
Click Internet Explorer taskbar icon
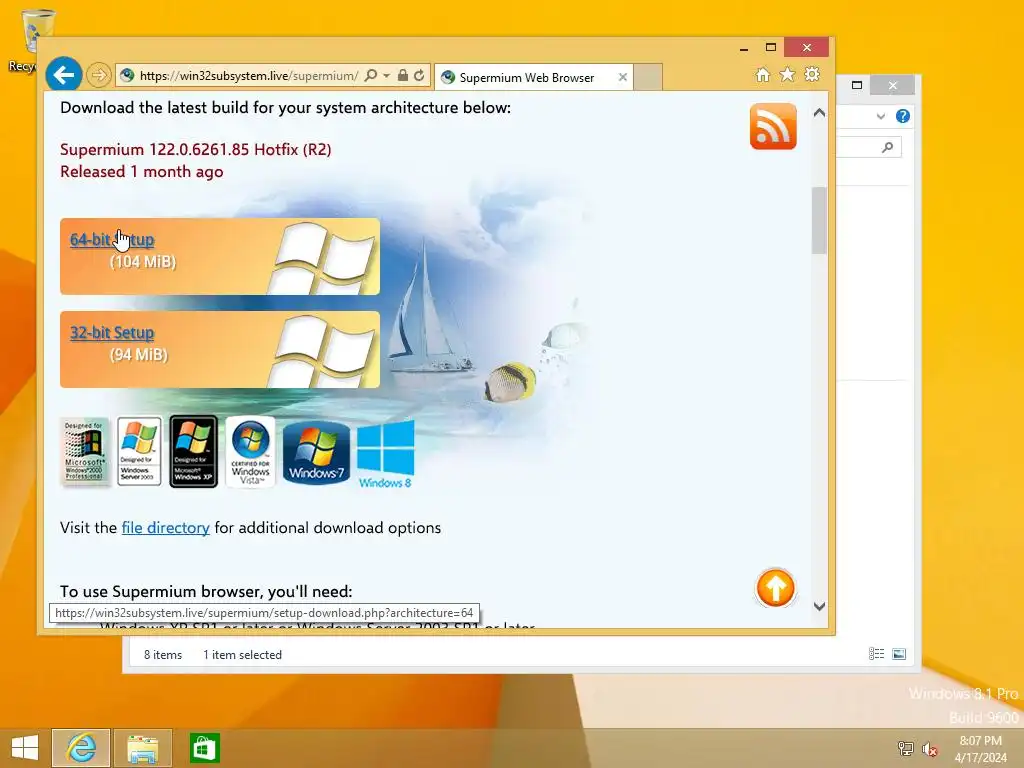click(x=81, y=748)
